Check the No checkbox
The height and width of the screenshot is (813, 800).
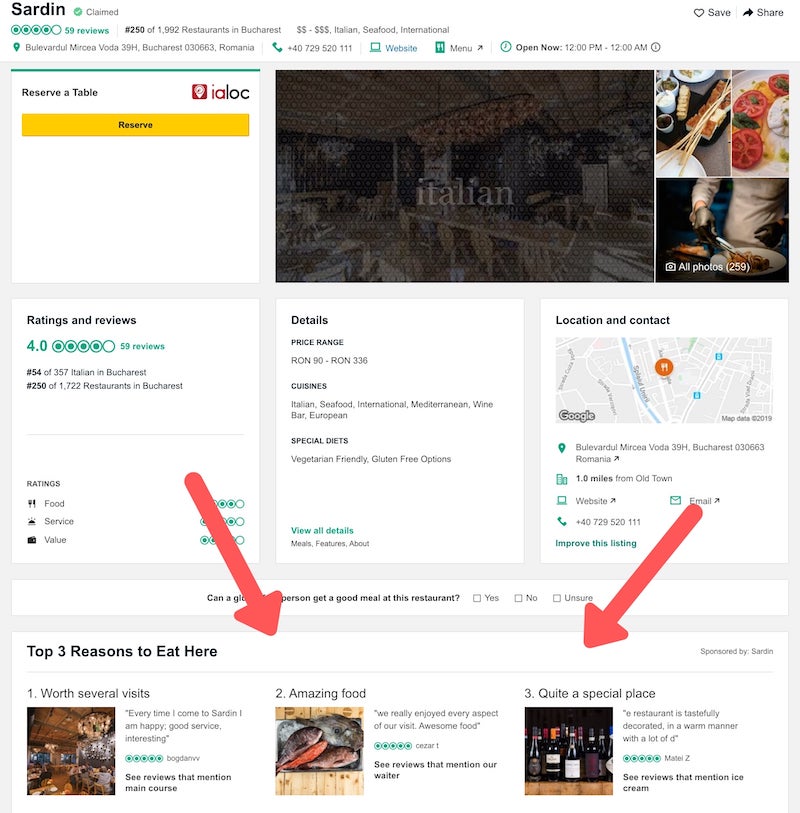coord(518,598)
